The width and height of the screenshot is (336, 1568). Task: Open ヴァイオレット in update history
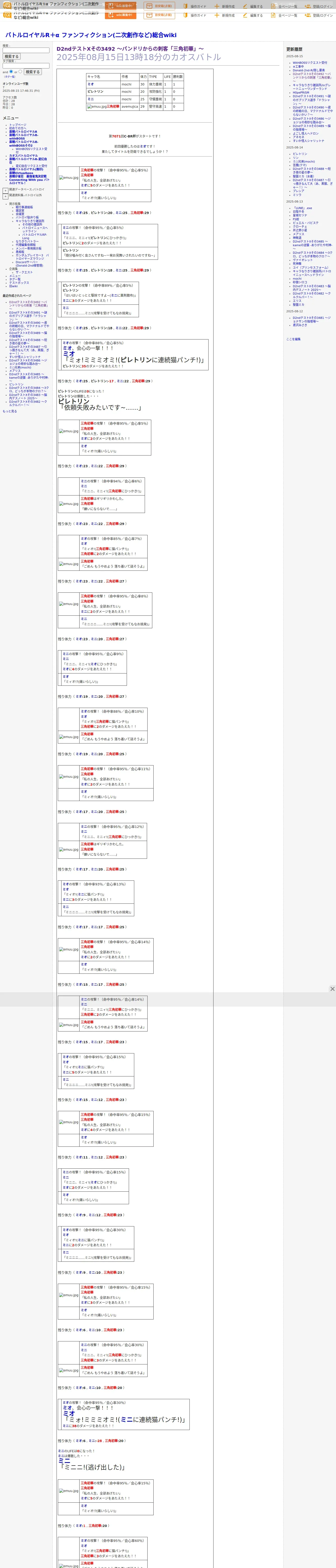[x=303, y=260]
